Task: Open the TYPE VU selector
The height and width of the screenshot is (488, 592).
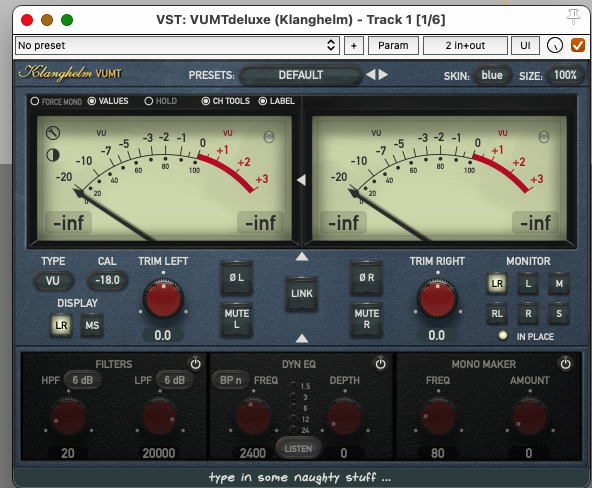Action: click(53, 280)
